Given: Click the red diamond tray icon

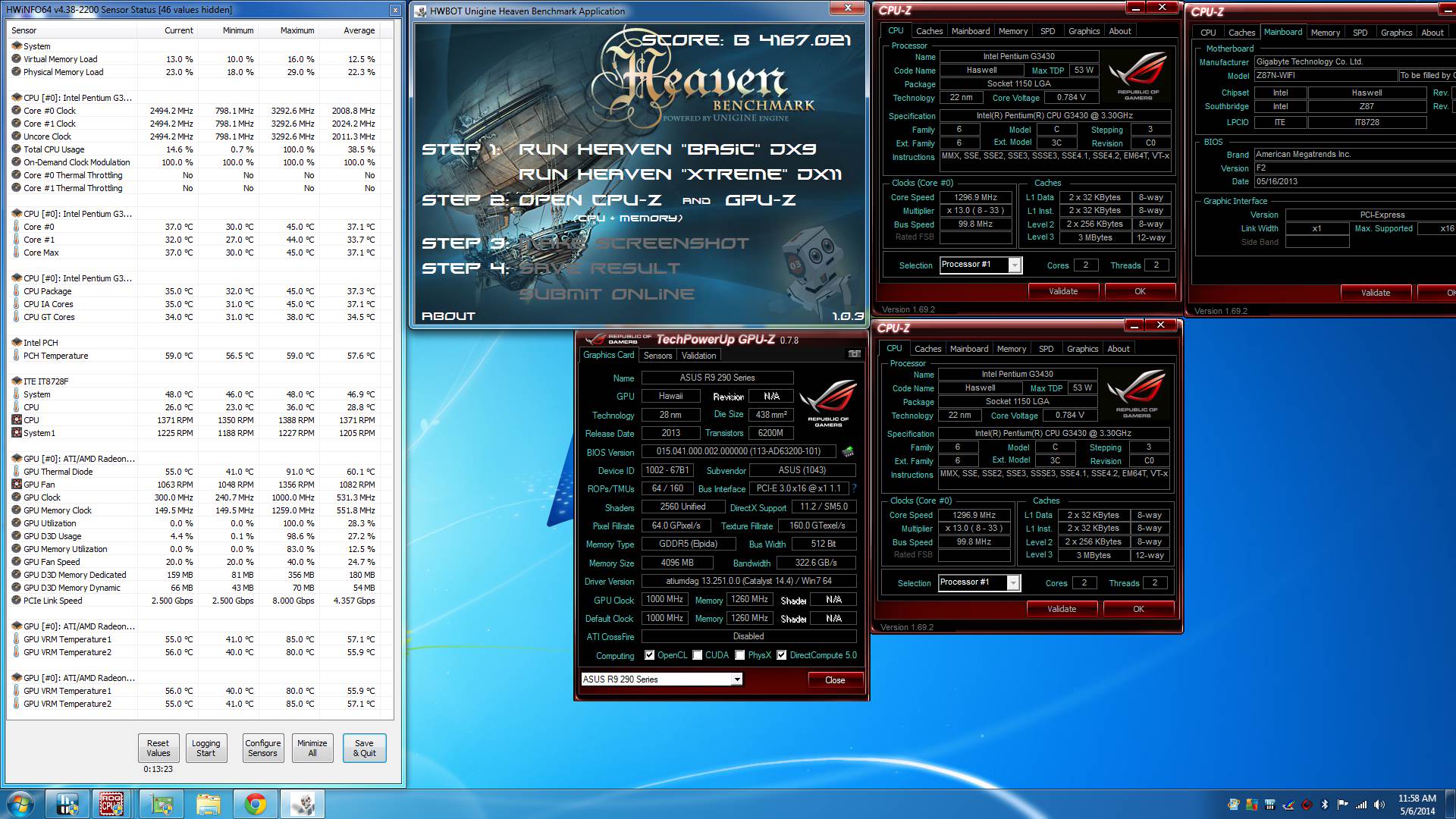Looking at the screenshot, I should tap(1307, 805).
